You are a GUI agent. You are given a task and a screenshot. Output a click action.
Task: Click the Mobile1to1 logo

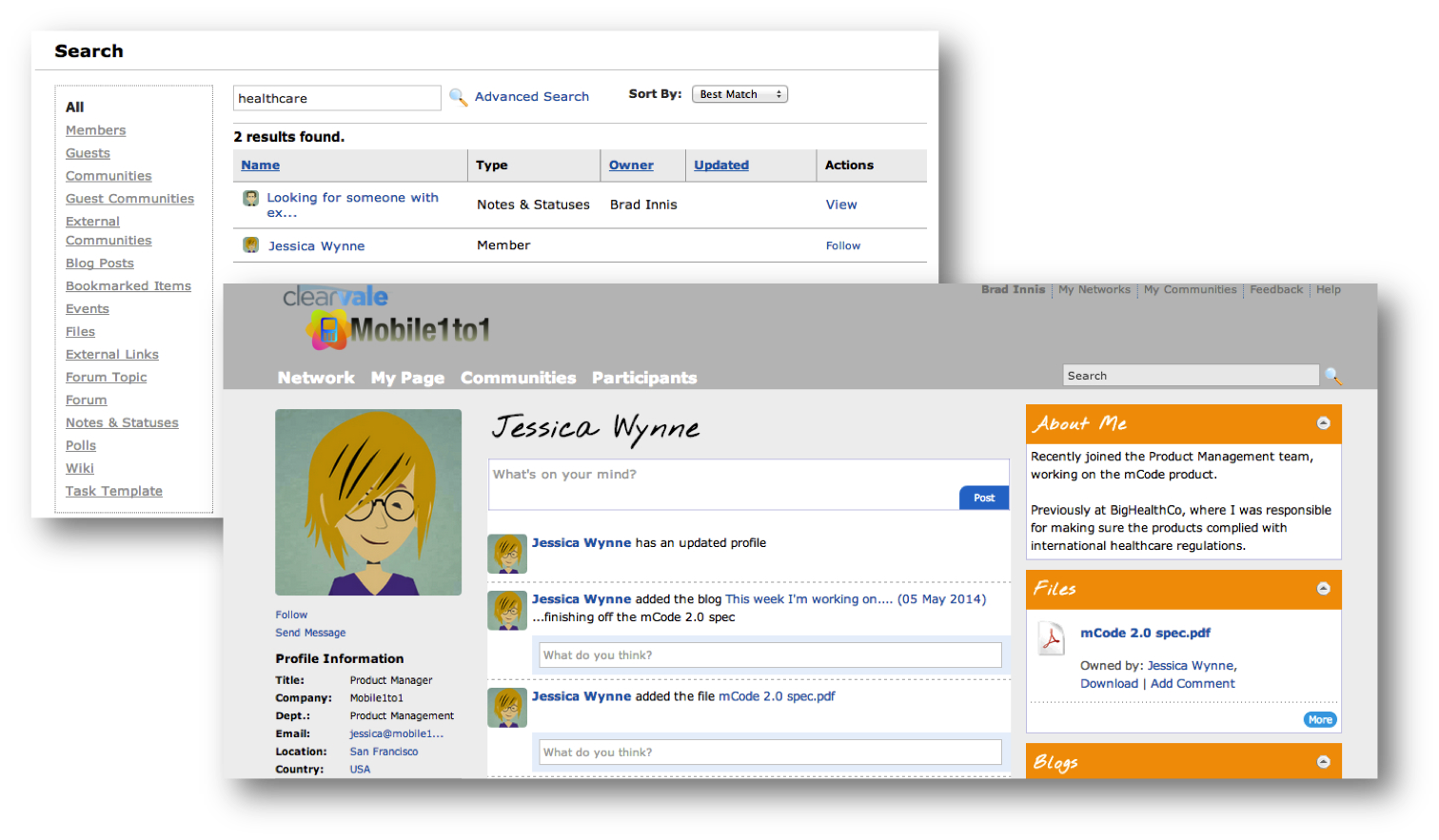coord(398,329)
